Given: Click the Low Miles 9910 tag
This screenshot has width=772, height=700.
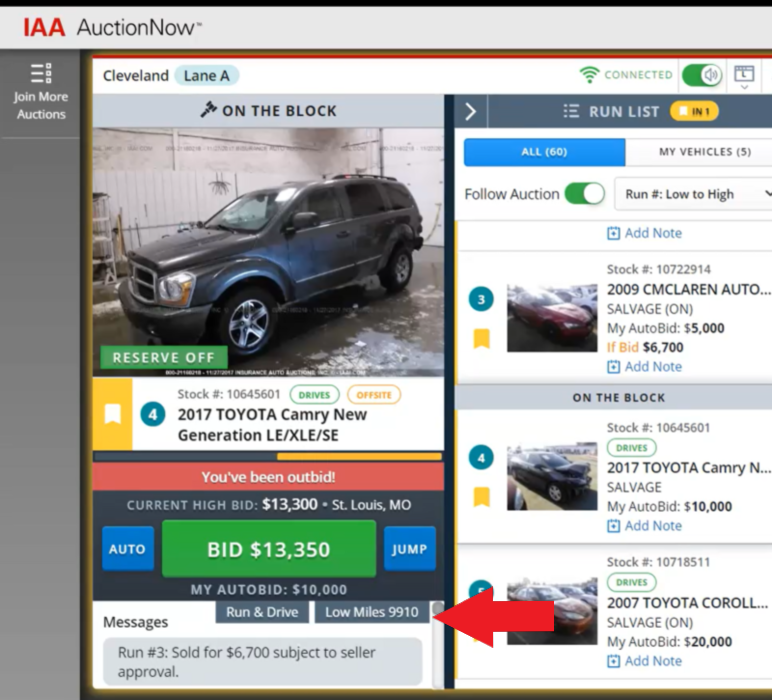Looking at the screenshot, I should [372, 612].
